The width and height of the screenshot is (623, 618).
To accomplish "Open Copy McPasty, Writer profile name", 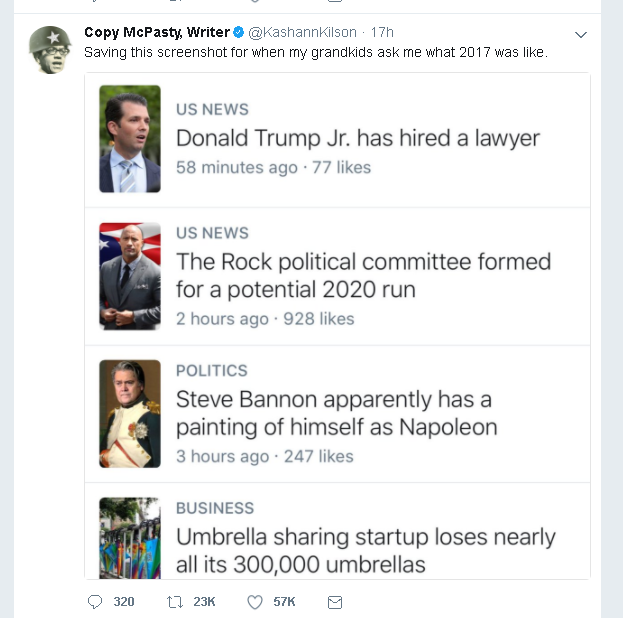I will pyautogui.click(x=157, y=33).
